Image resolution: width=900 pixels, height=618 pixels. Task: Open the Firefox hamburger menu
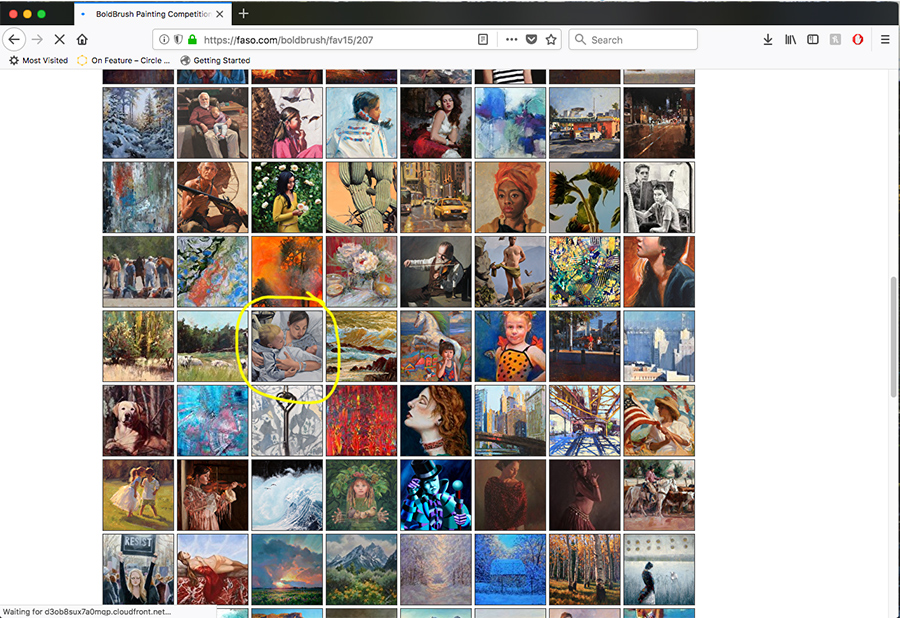[885, 40]
